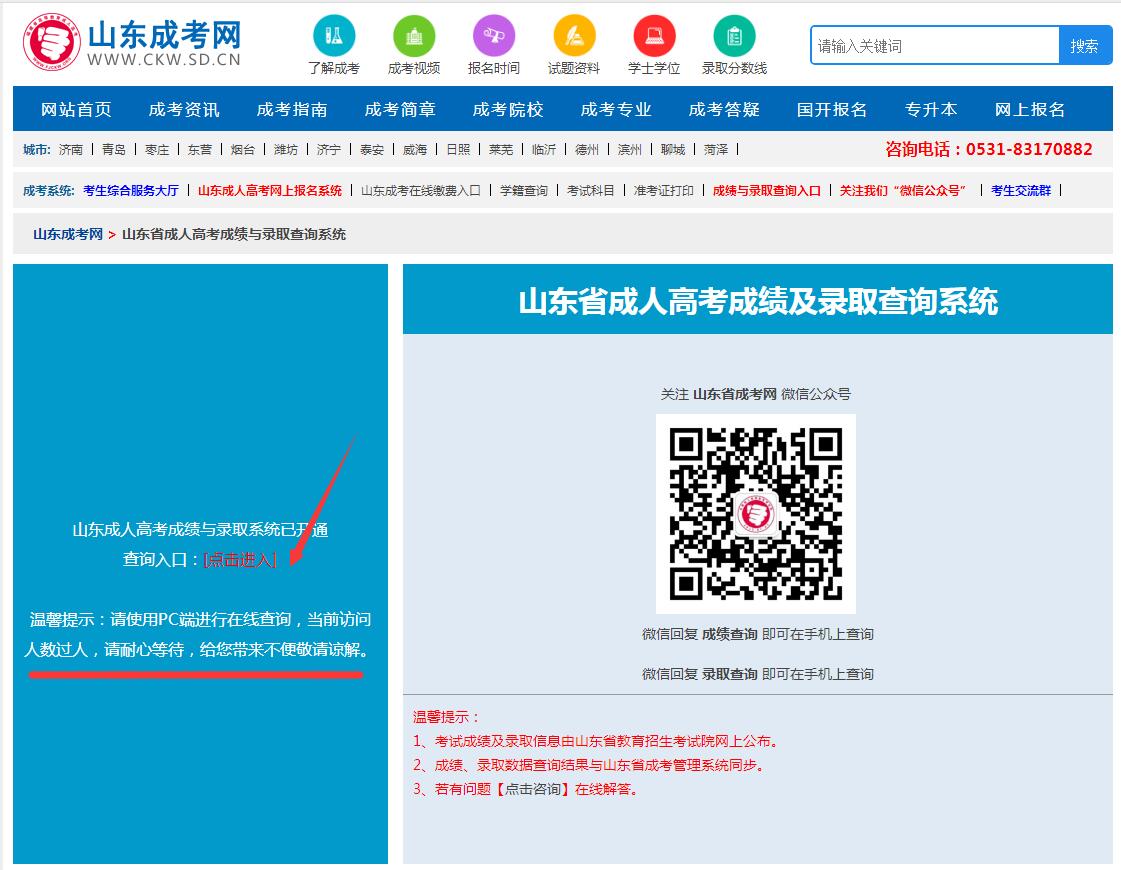Select the city 威海

(415, 149)
